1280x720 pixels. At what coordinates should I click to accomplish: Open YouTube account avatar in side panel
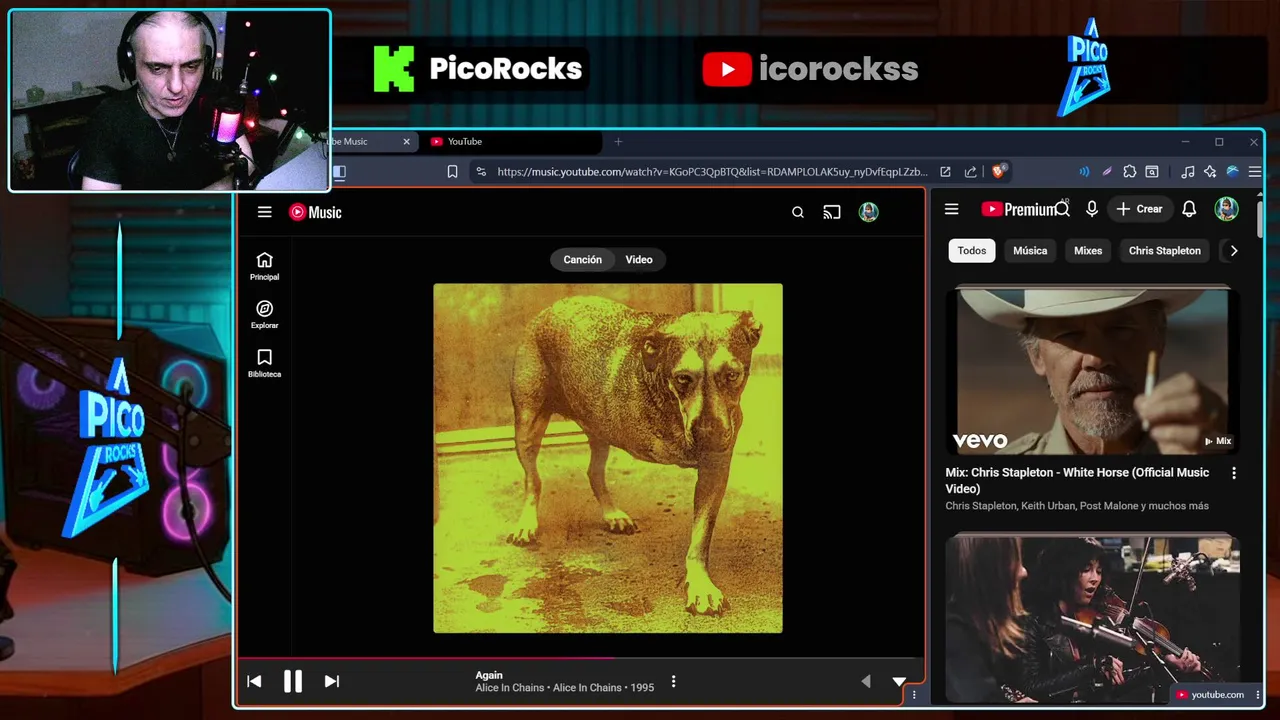1227,209
